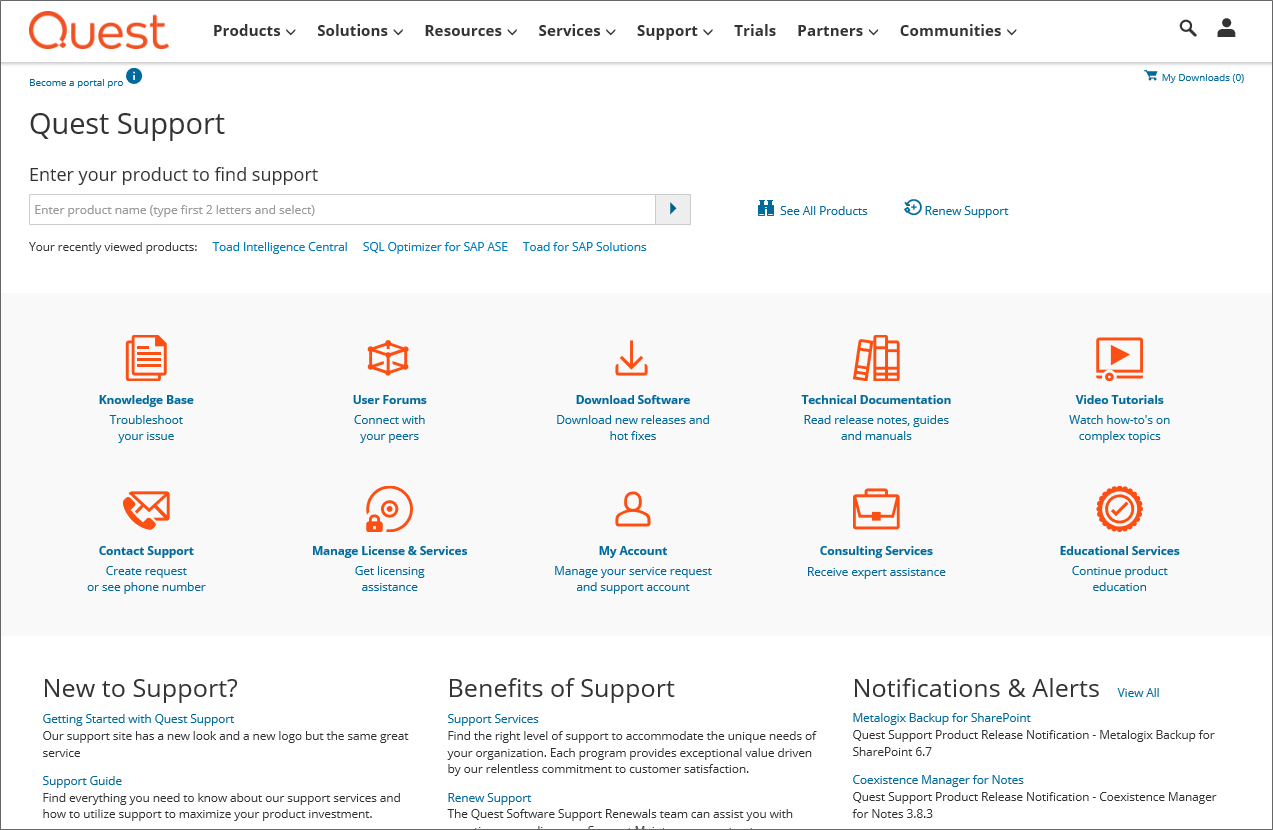Screen dimensions: 1273x830
Task: Open recently viewed Toad Intelligence Central
Action: 280,247
